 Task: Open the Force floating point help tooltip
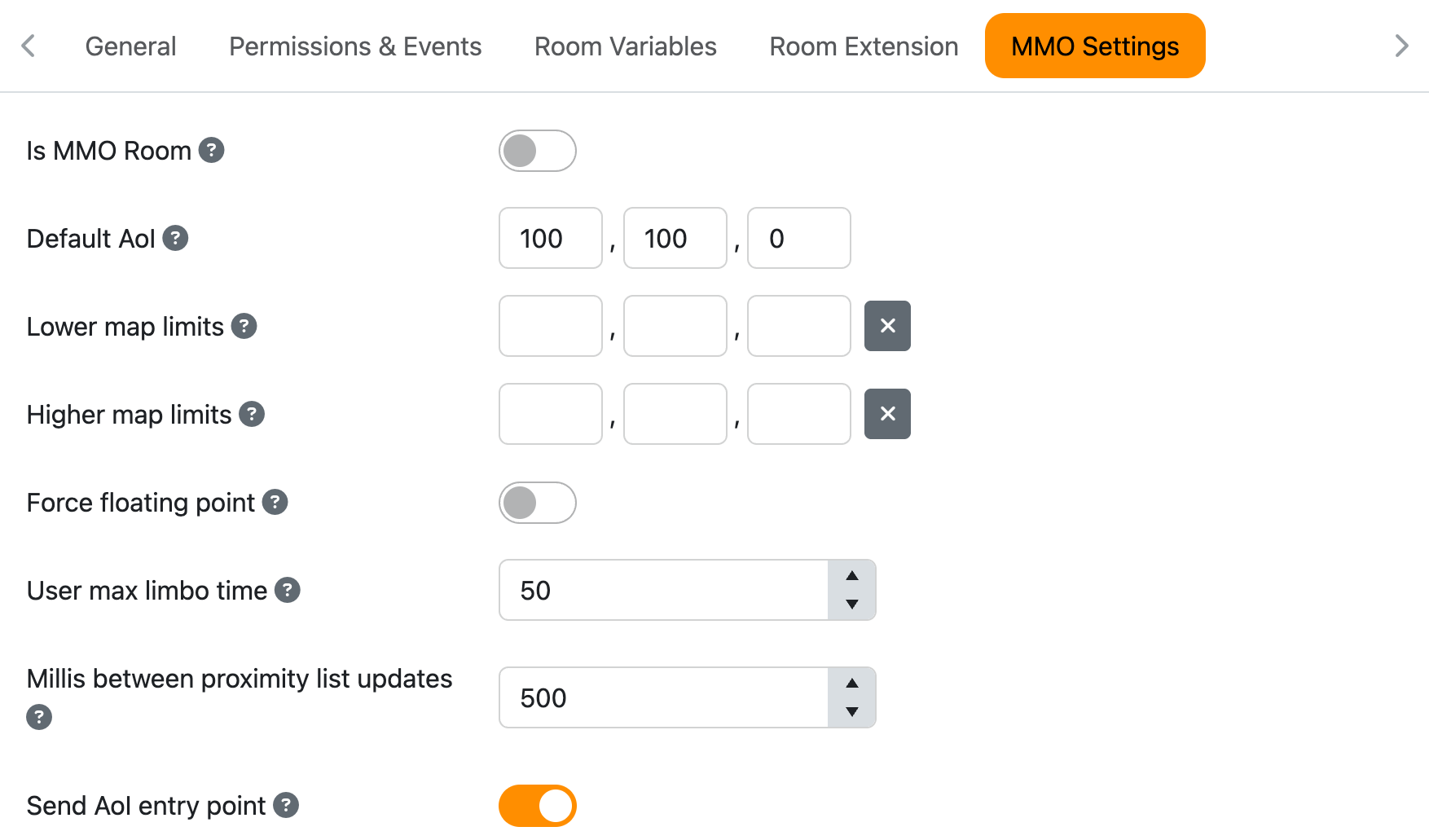(276, 503)
